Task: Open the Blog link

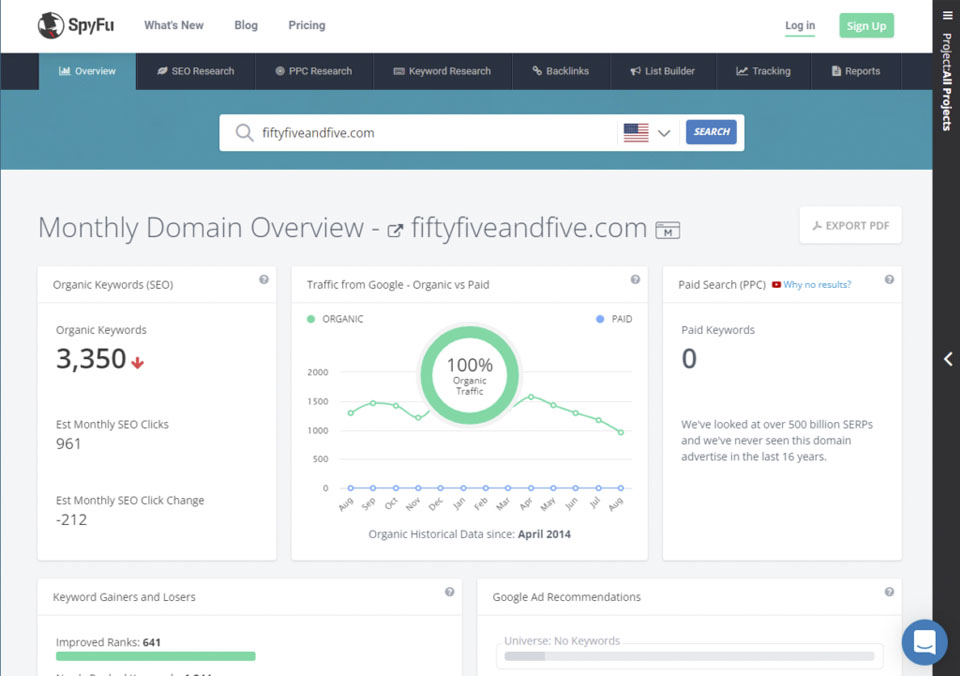Action: 246,25
